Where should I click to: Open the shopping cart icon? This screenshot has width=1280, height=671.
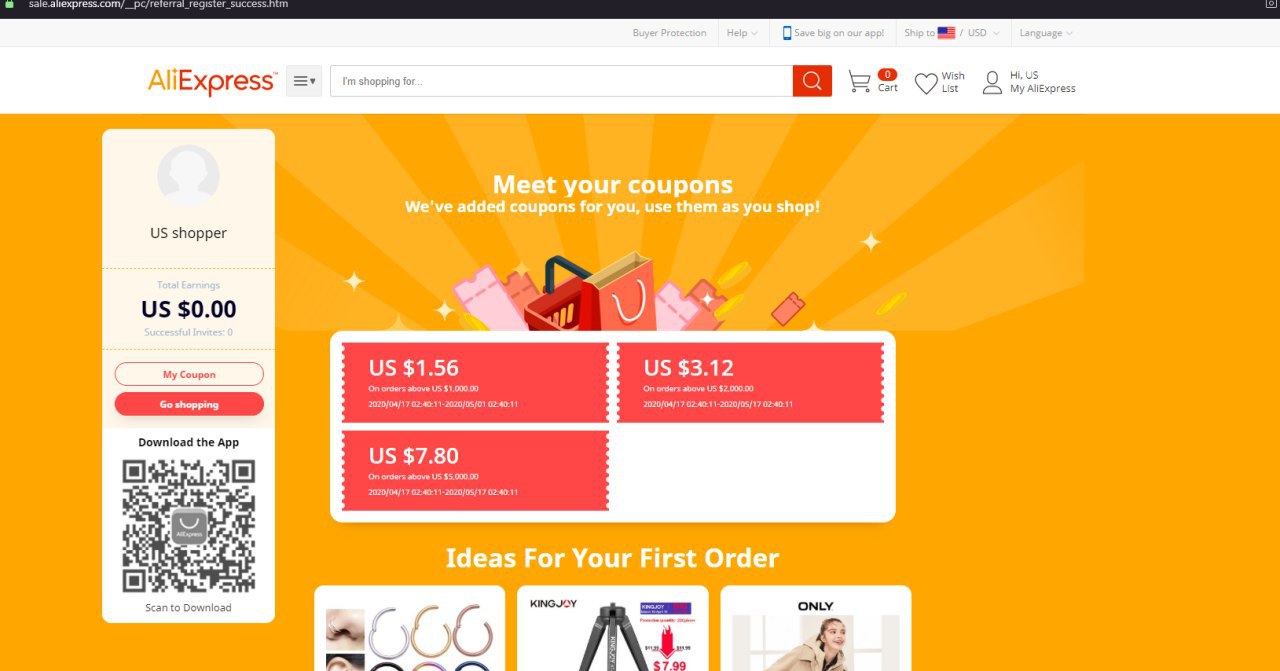859,82
